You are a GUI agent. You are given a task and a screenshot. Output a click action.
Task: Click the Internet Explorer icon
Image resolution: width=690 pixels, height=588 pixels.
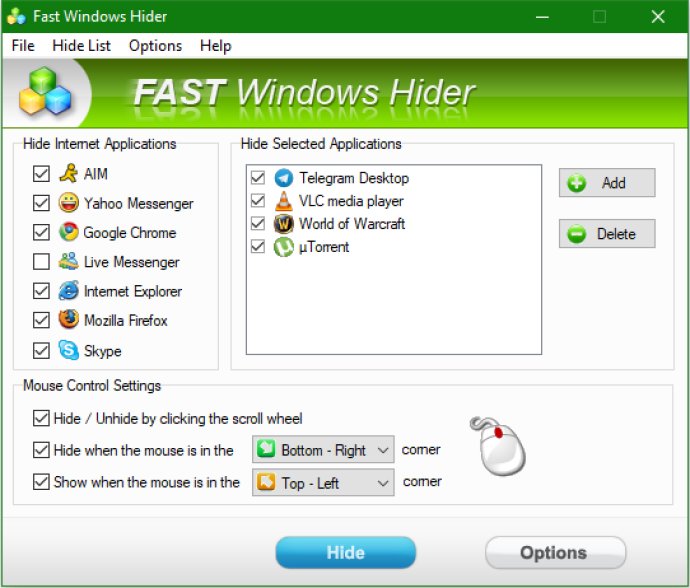[x=69, y=290]
